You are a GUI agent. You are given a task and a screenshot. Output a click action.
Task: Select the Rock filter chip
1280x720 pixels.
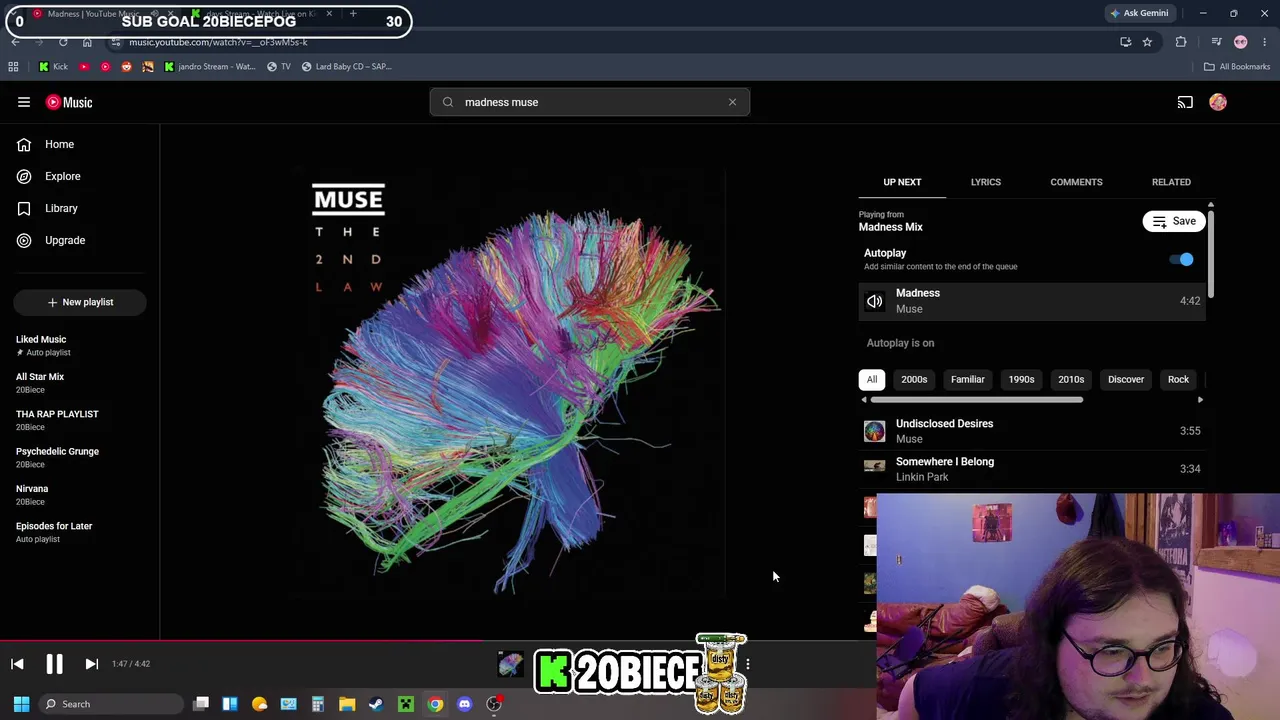coord(1178,380)
